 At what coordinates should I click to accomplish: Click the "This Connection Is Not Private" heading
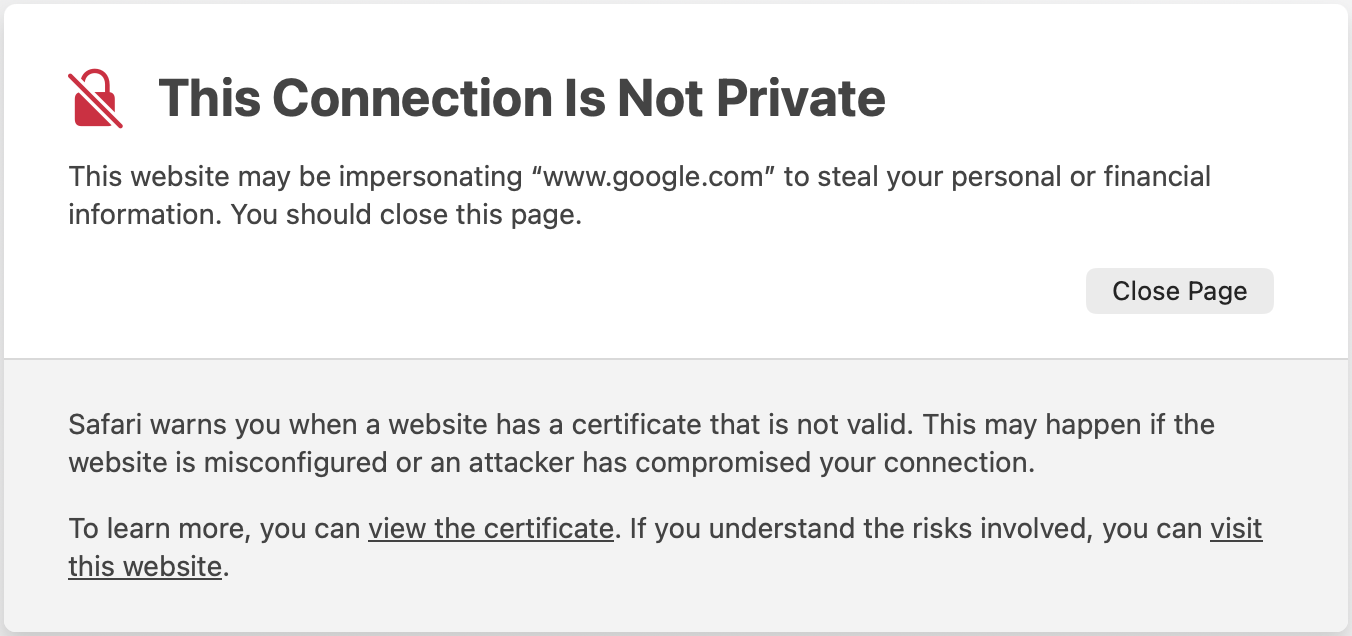(521, 98)
